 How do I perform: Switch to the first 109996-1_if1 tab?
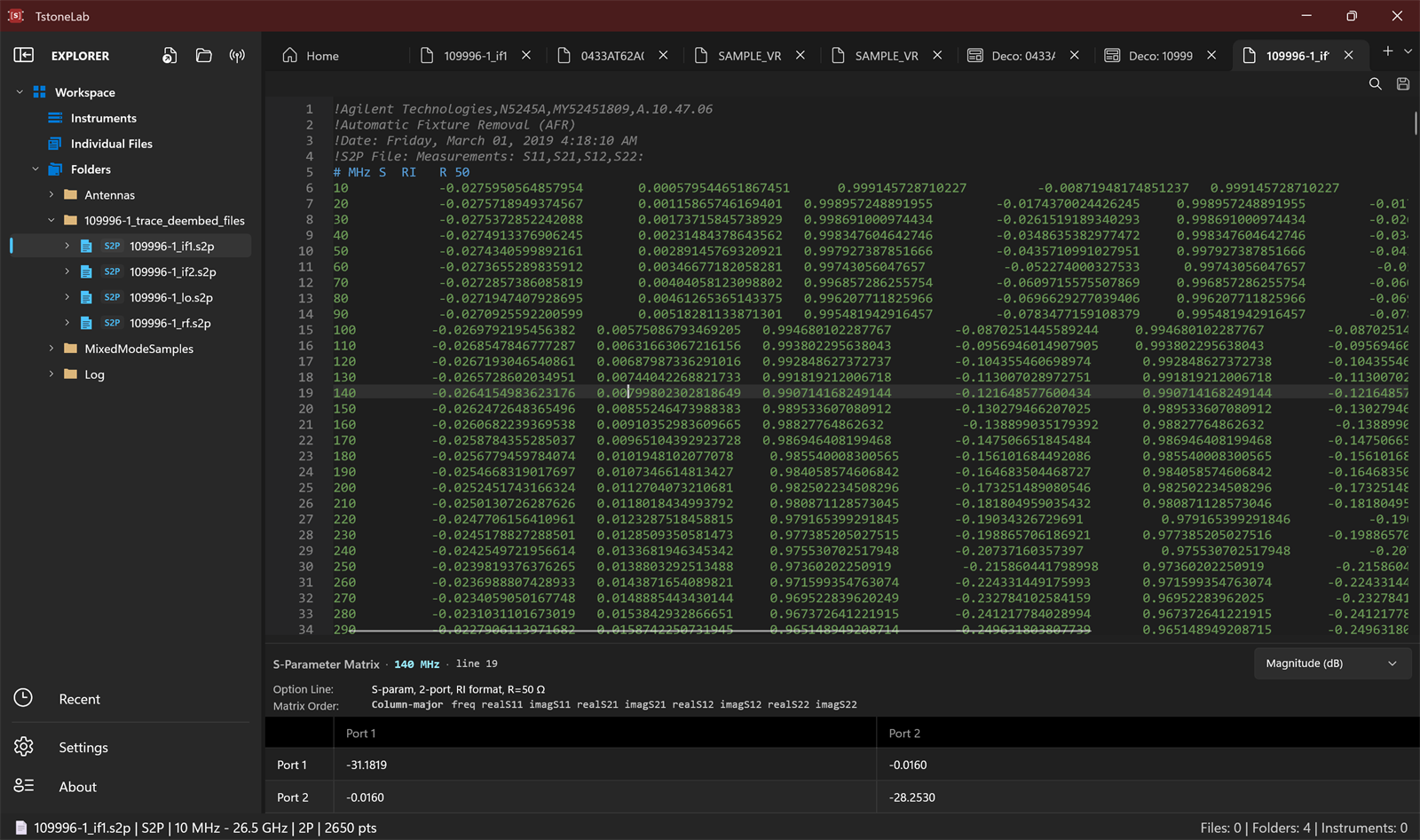point(476,55)
